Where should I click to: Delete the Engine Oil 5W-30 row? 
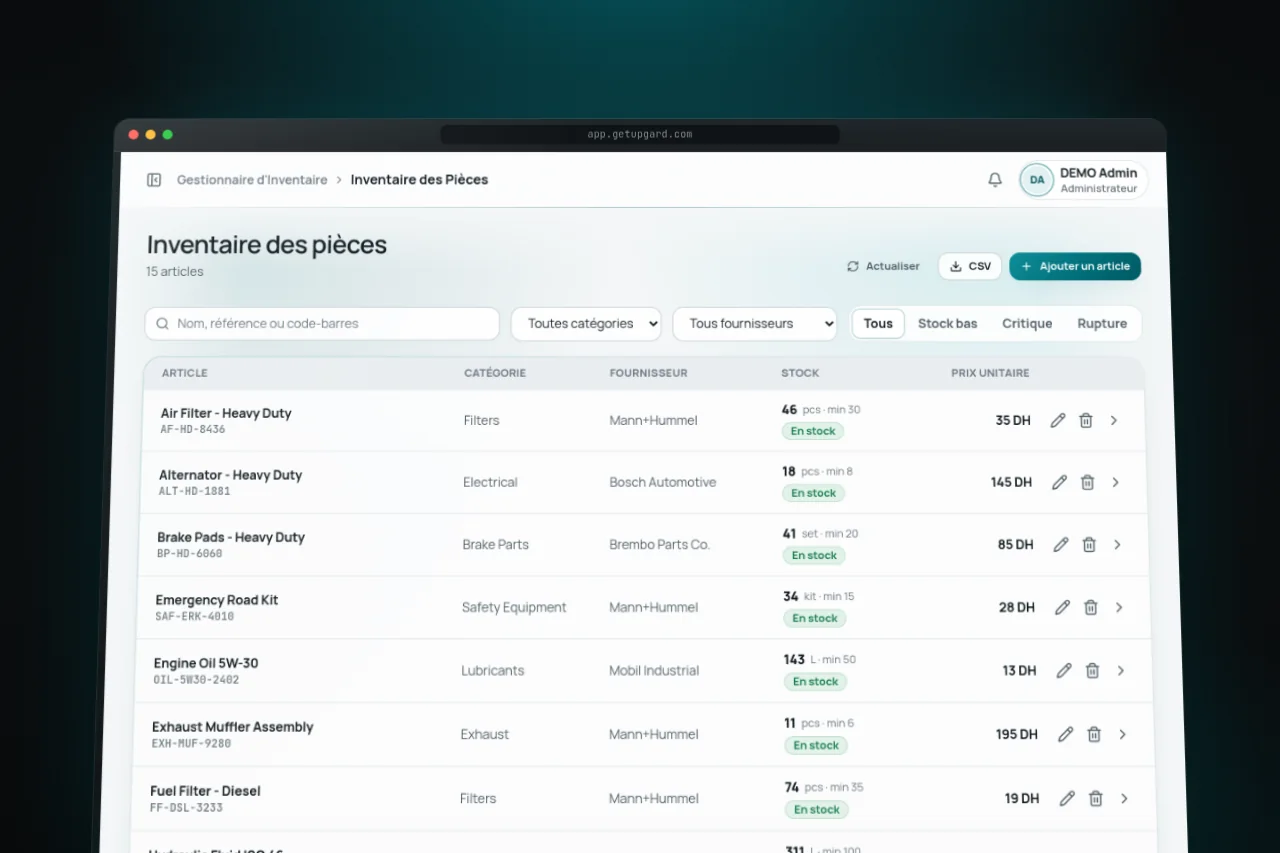pos(1093,671)
